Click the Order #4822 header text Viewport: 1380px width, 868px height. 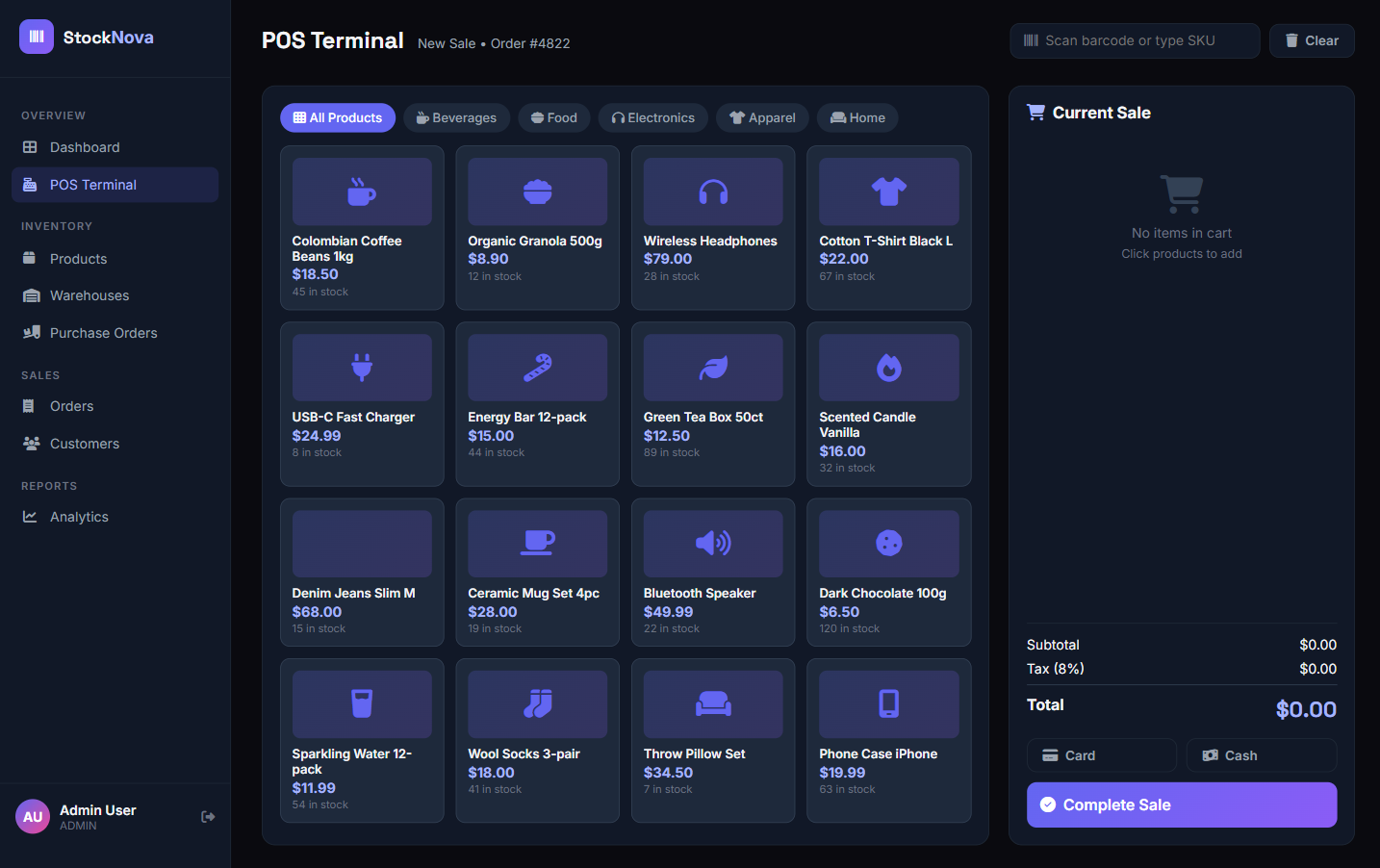[530, 43]
